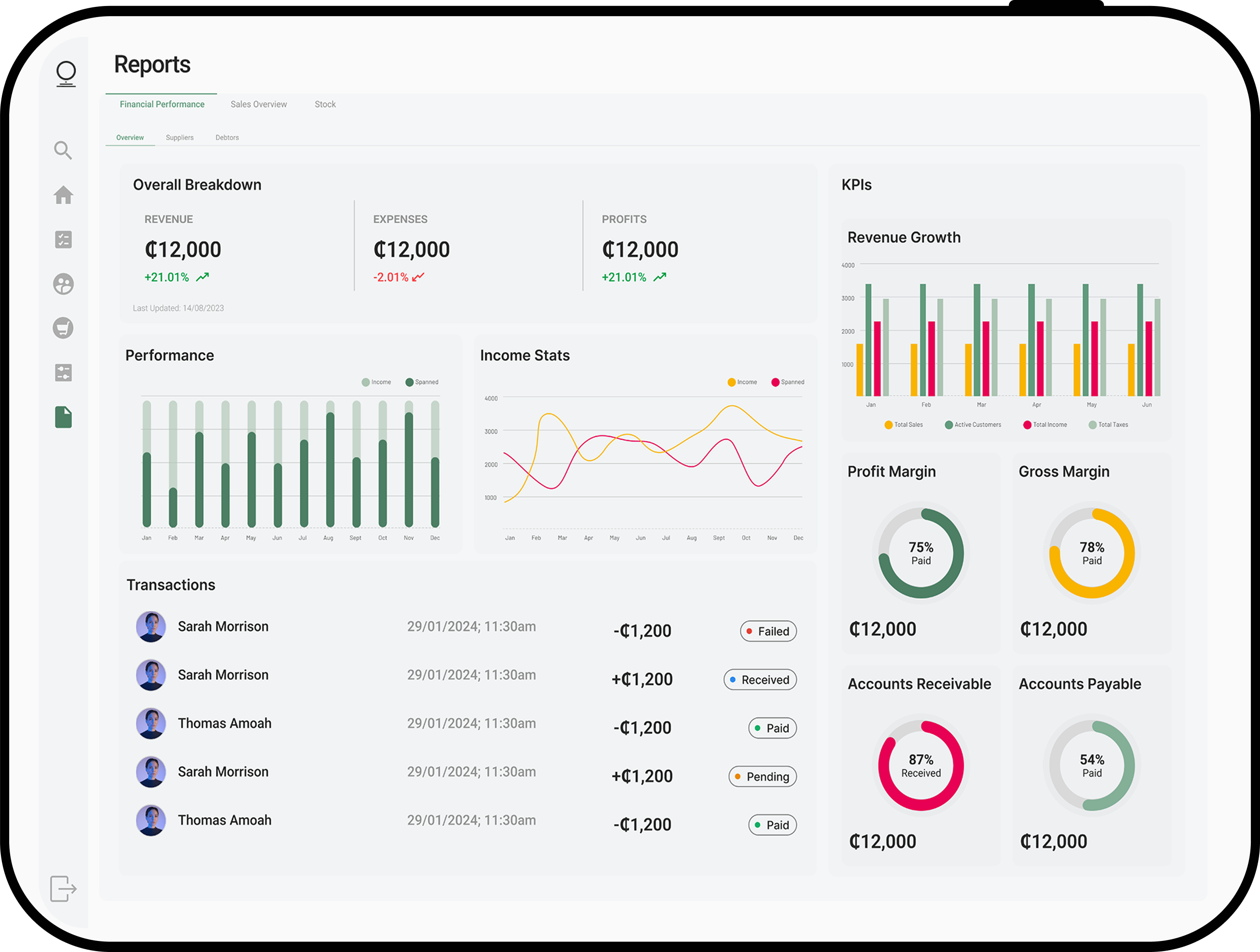Screen dimensions: 1260x952
Task: Click Sarah Morrison avatar in first transaction
Action: [x=151, y=627]
